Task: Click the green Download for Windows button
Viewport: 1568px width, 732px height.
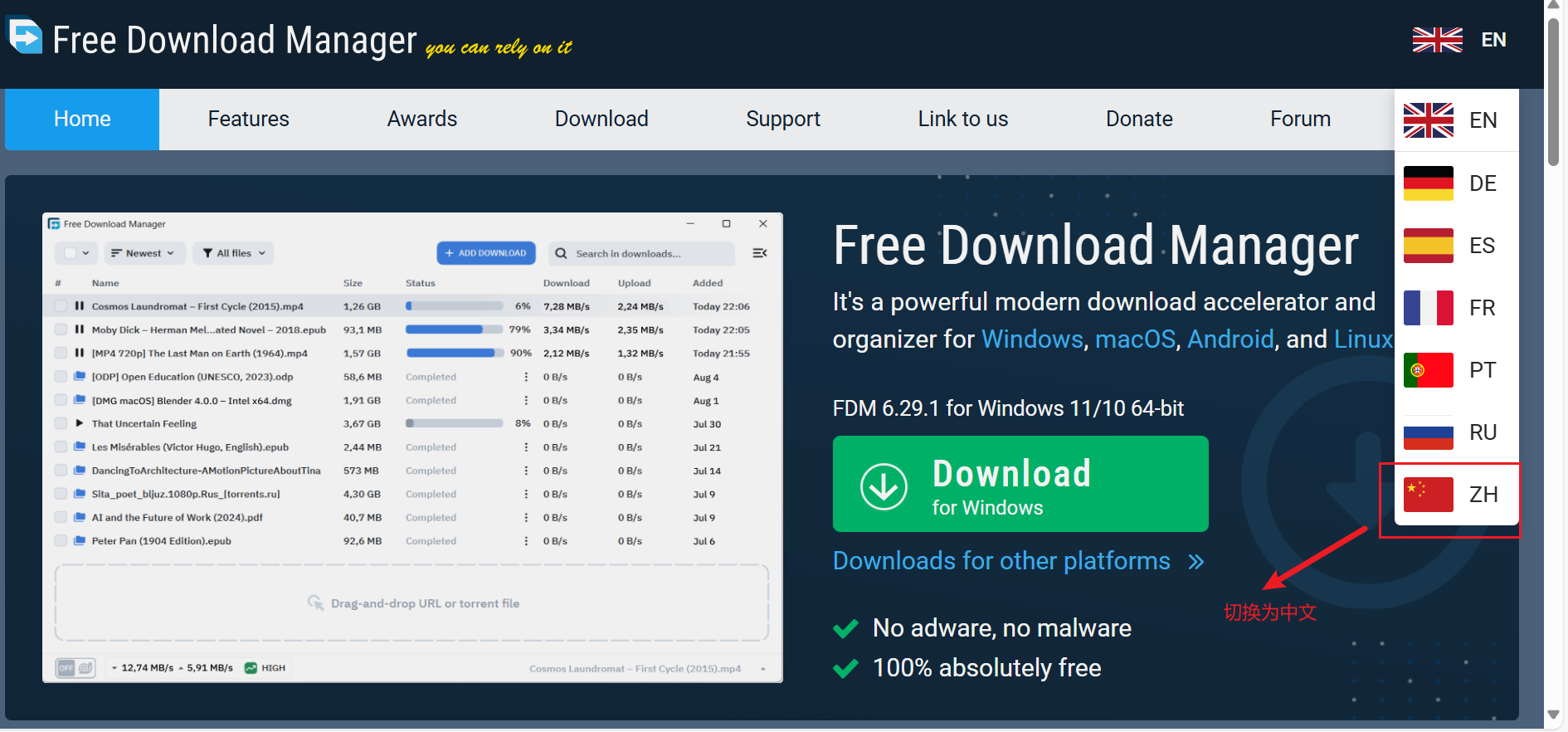Action: pos(1020,484)
